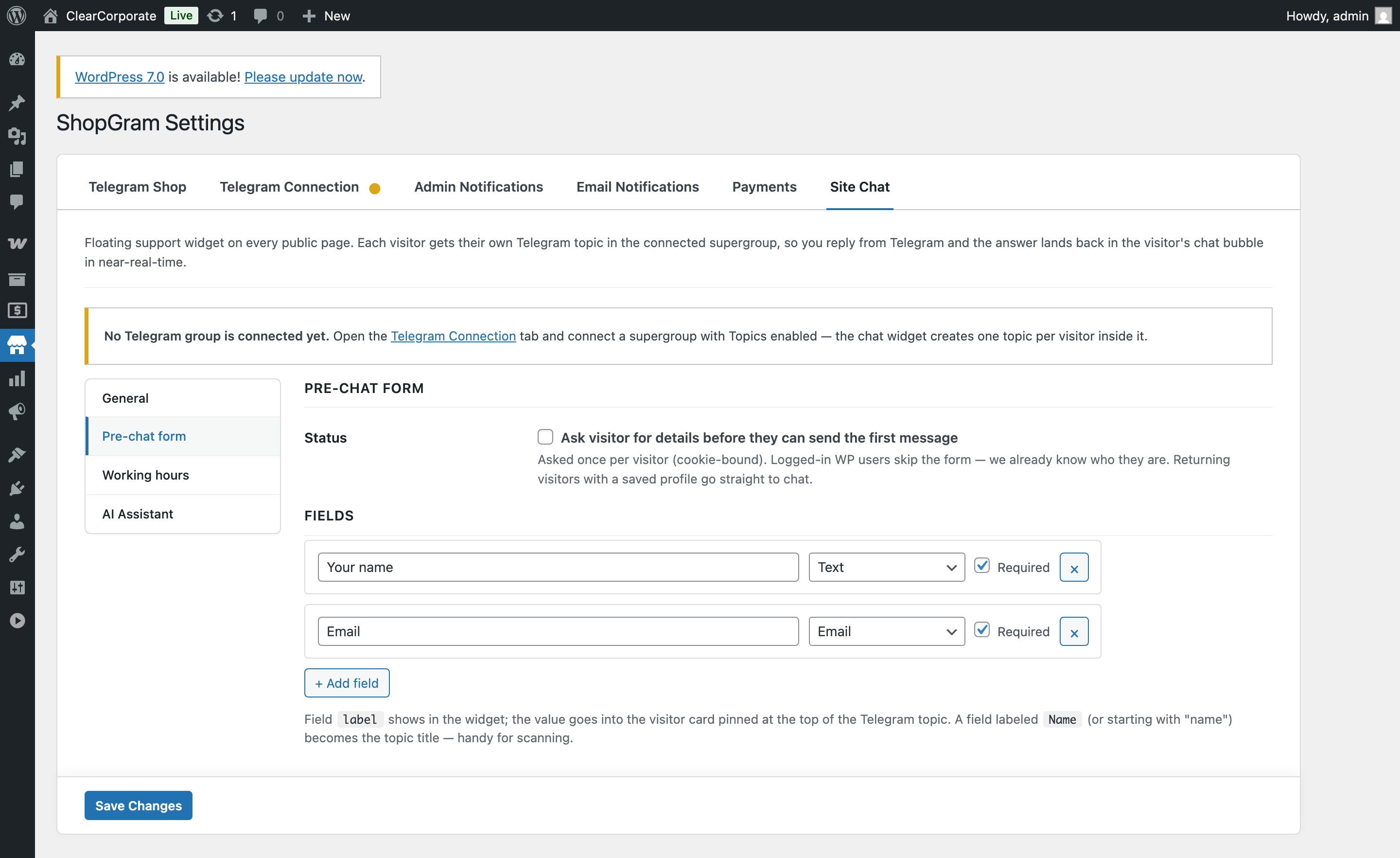Enable asking visitor details before first message
The width and height of the screenshot is (1400, 858).
pos(545,437)
